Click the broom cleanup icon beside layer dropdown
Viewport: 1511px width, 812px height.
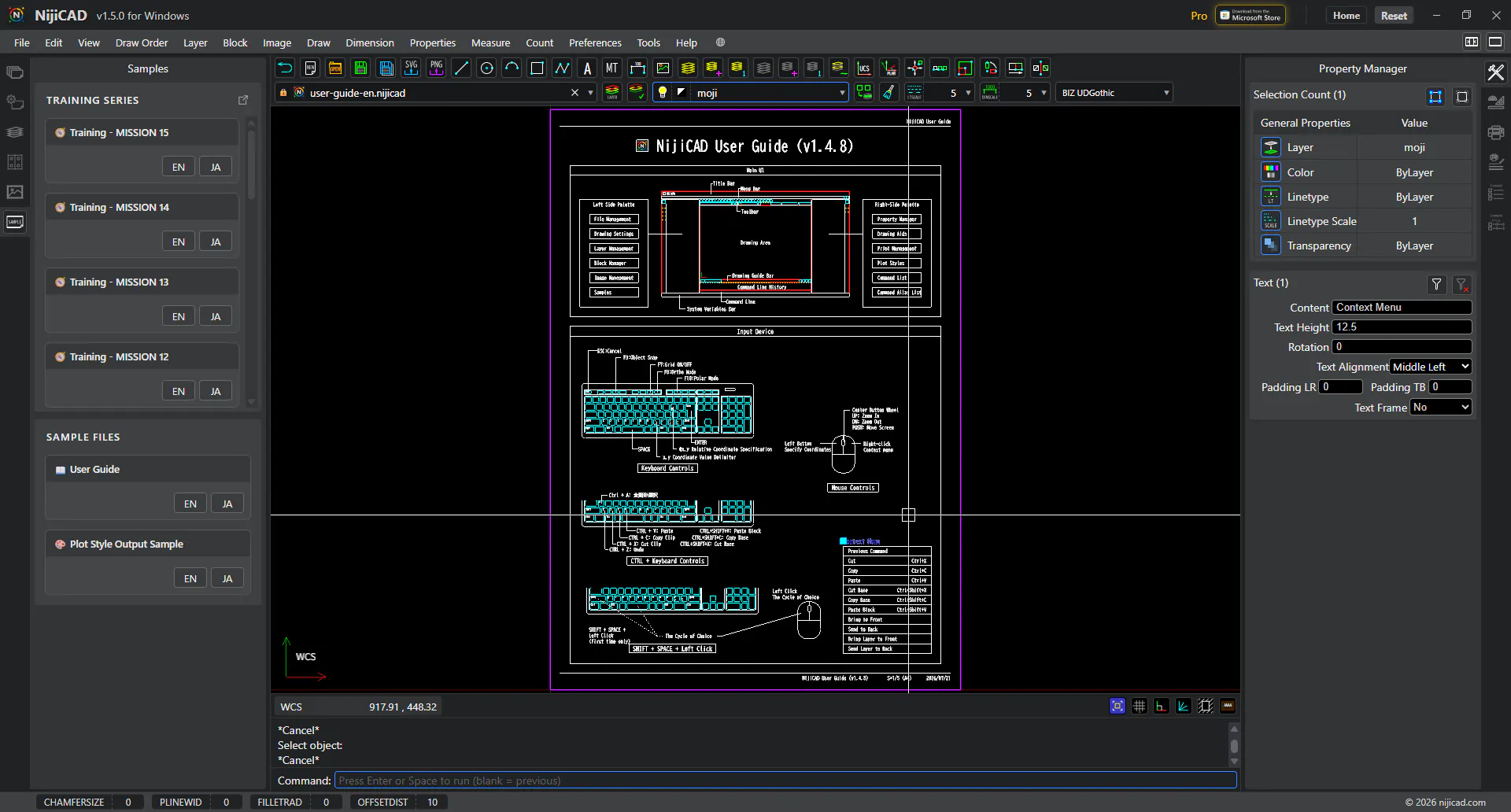[x=888, y=93]
